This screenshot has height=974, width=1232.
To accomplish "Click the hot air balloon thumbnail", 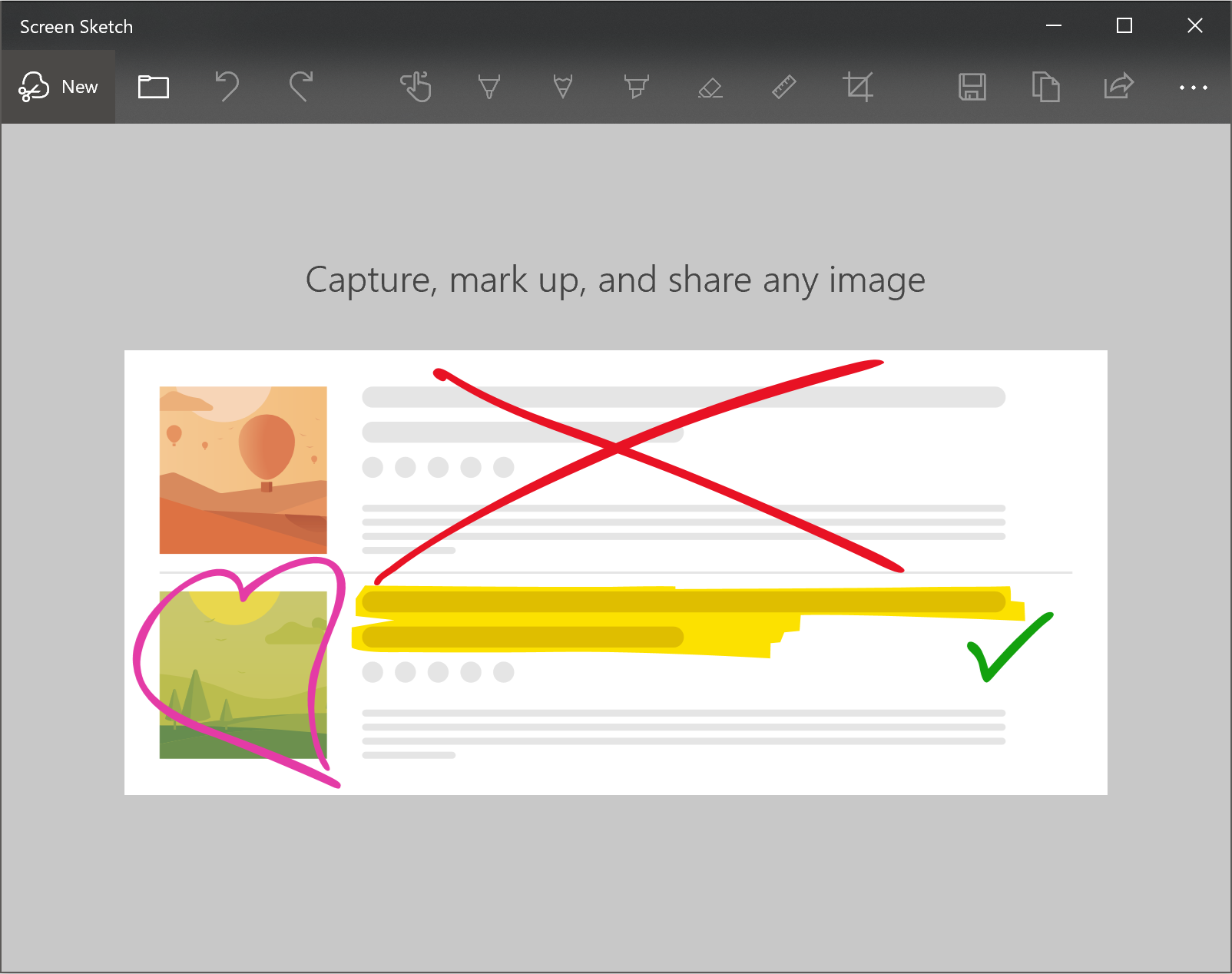I will [243, 470].
